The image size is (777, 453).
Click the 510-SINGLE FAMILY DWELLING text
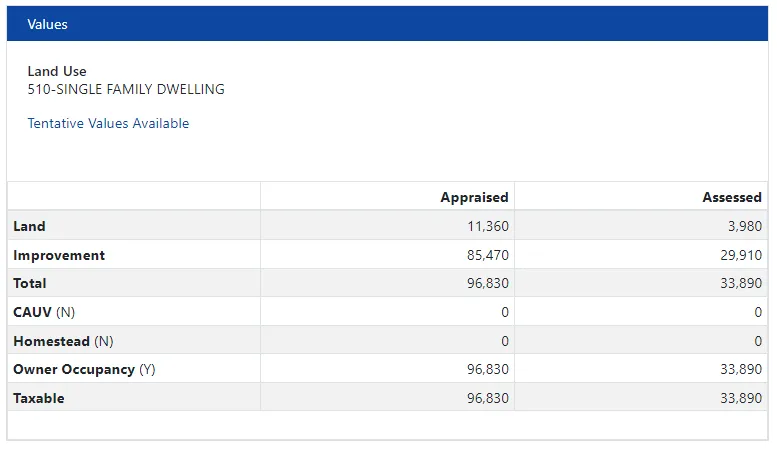tap(126, 90)
